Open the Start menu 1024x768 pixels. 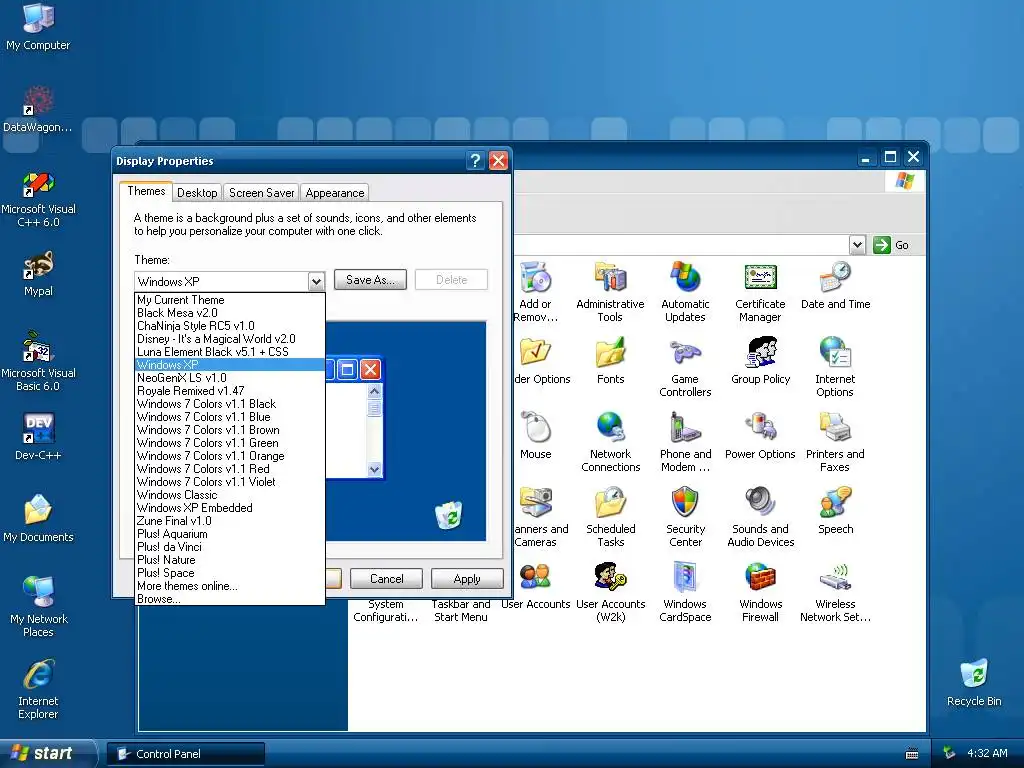coord(47,753)
